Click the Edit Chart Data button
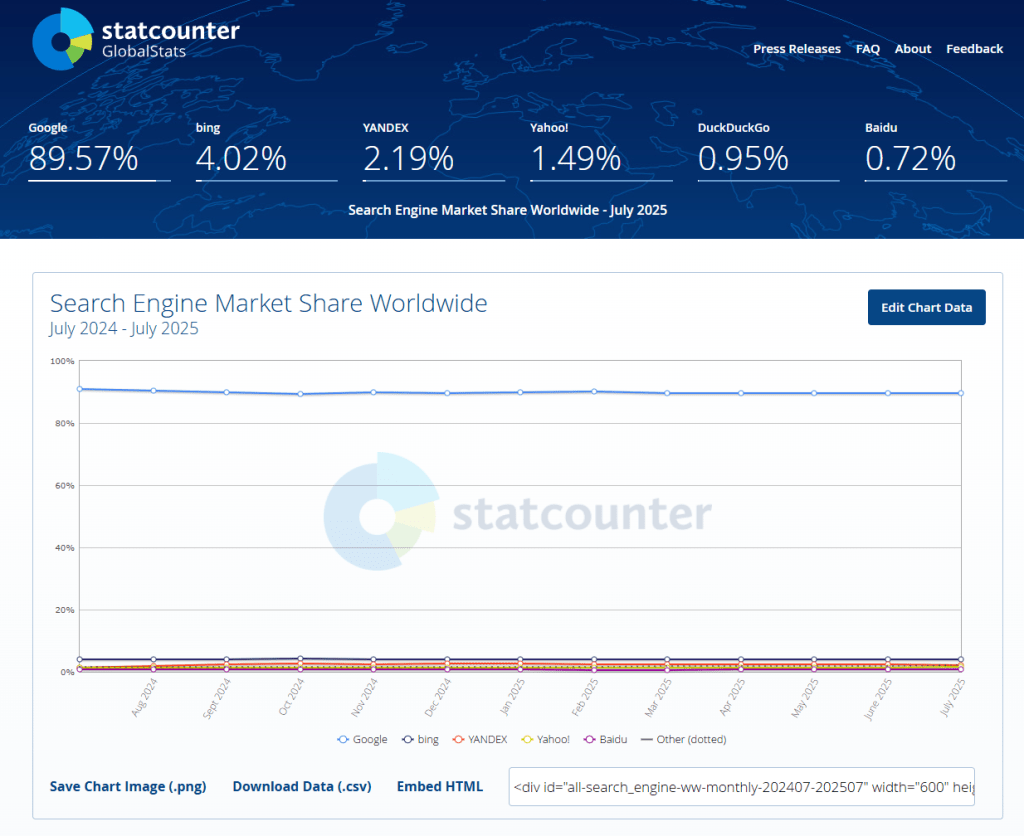The height and width of the screenshot is (836, 1024). [x=927, y=307]
